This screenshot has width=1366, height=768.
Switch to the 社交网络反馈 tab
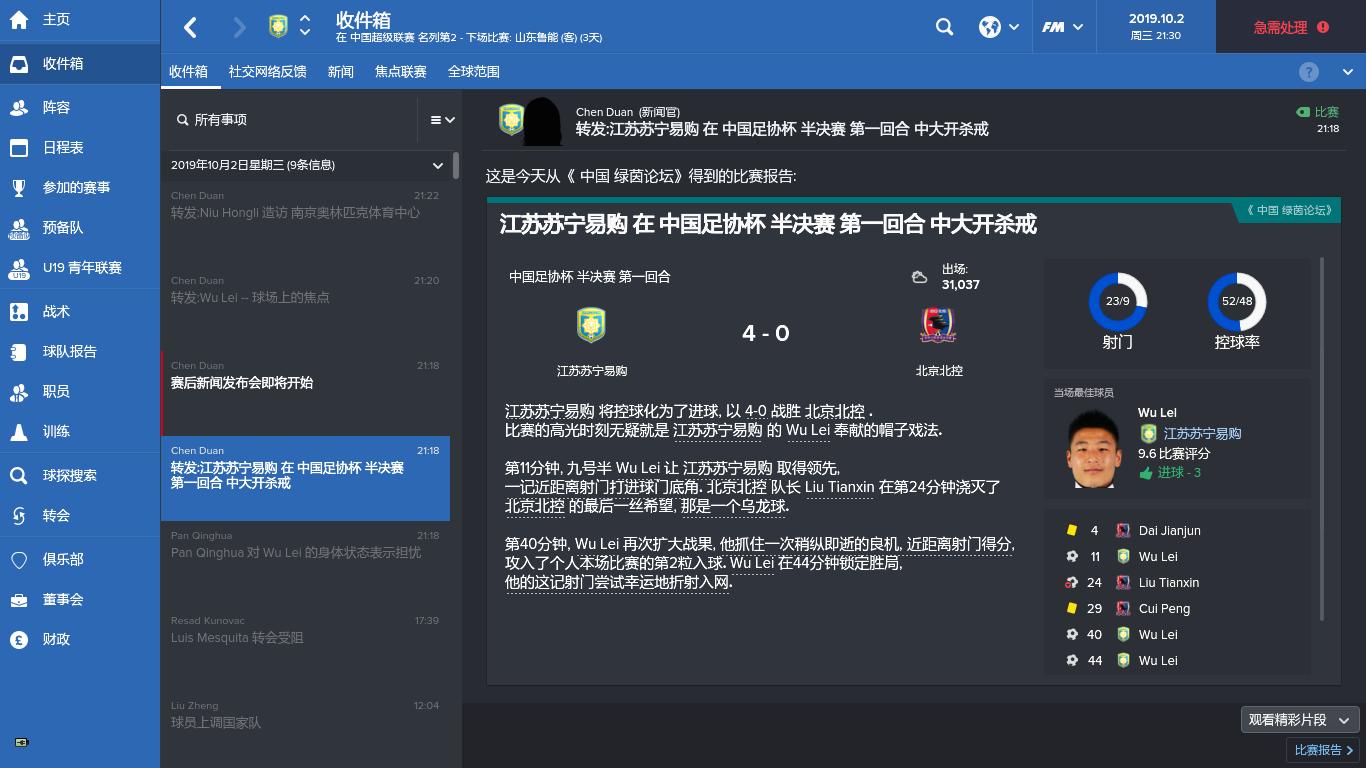tap(266, 71)
